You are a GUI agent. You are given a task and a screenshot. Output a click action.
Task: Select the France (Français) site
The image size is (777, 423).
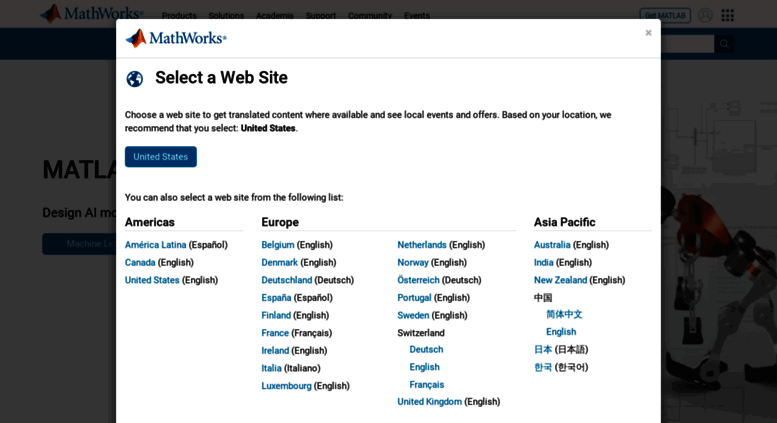[275, 333]
